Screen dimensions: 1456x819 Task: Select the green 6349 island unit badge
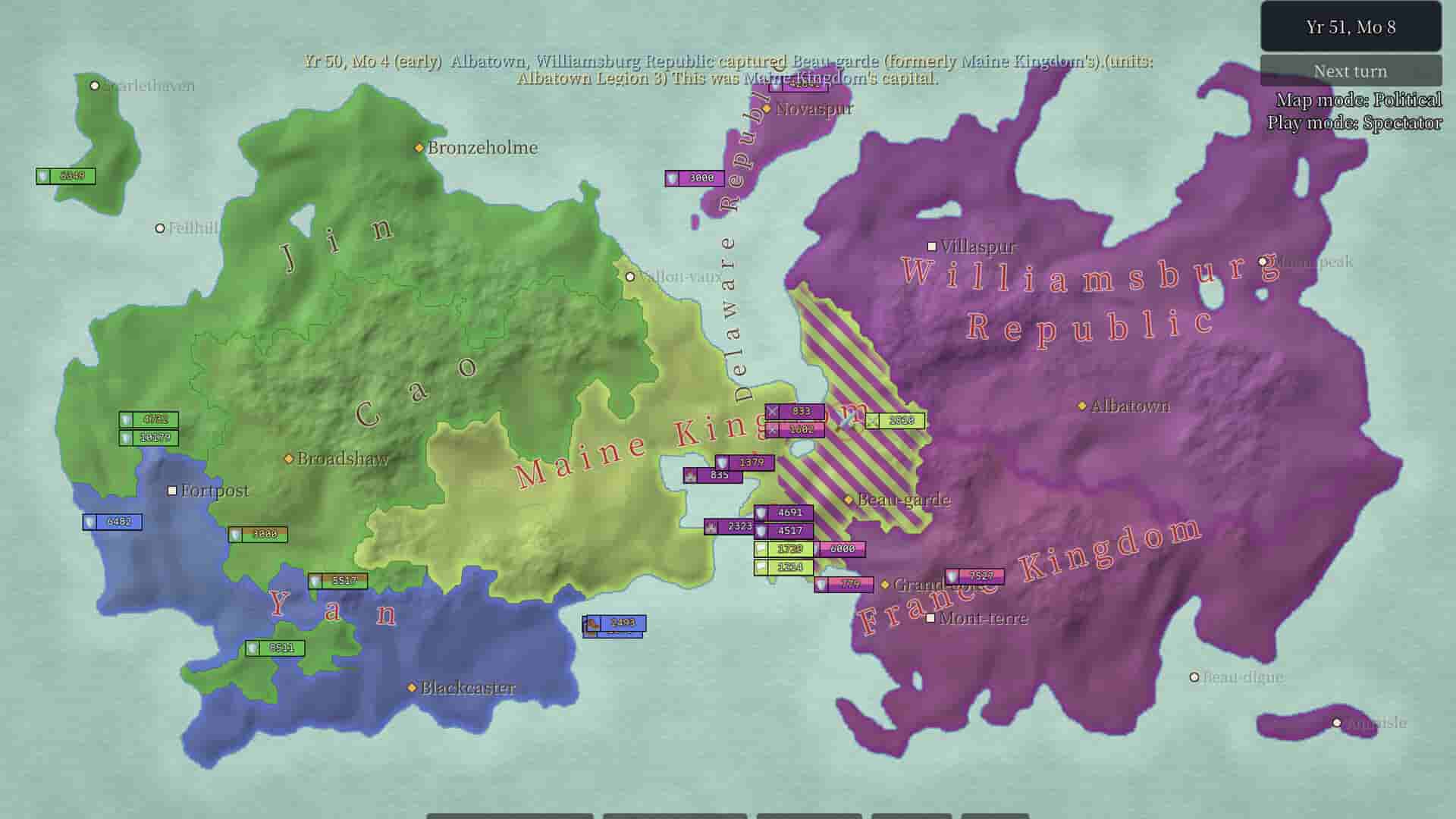click(x=66, y=176)
